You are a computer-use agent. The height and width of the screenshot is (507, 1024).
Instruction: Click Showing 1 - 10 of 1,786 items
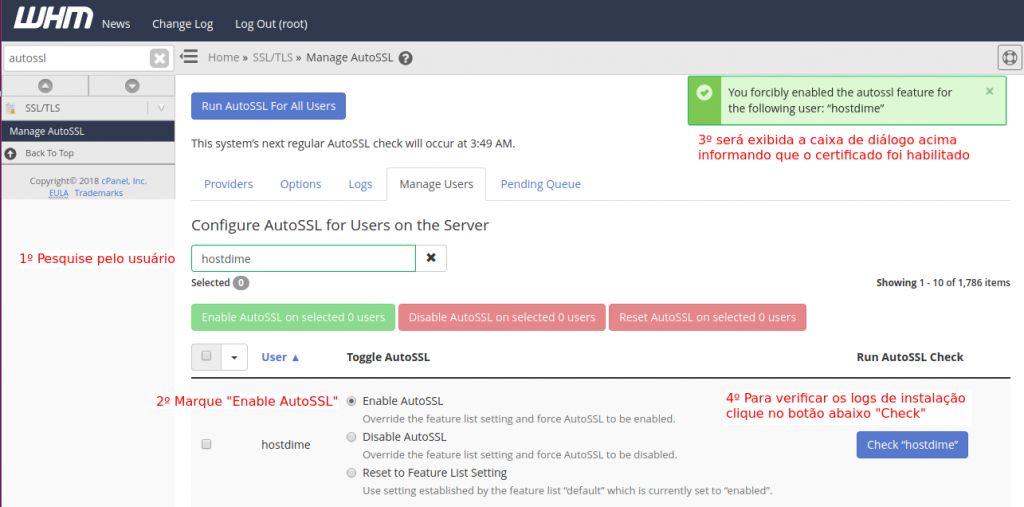943,283
